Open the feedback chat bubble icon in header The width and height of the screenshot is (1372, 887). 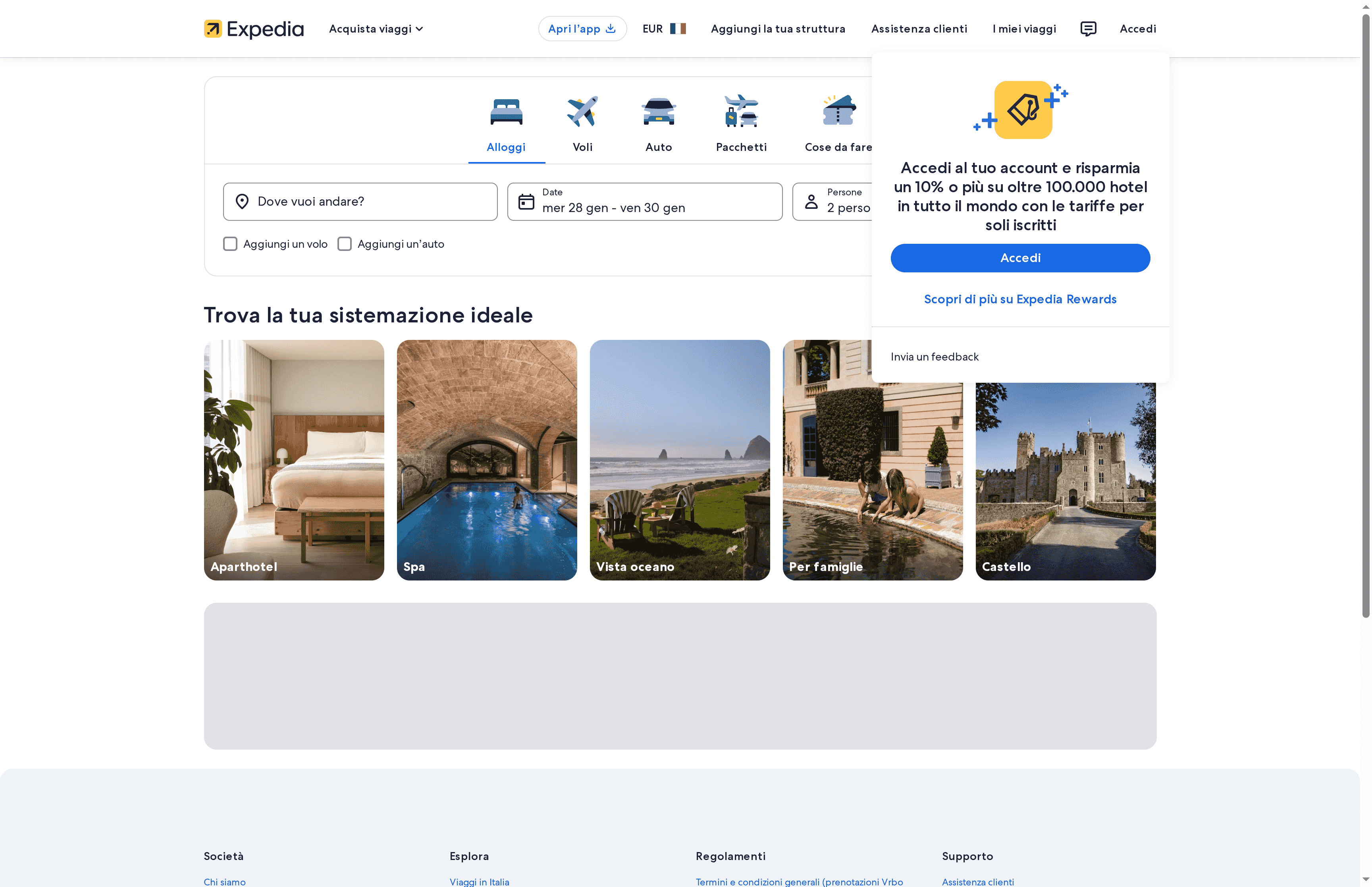pyautogui.click(x=1088, y=28)
